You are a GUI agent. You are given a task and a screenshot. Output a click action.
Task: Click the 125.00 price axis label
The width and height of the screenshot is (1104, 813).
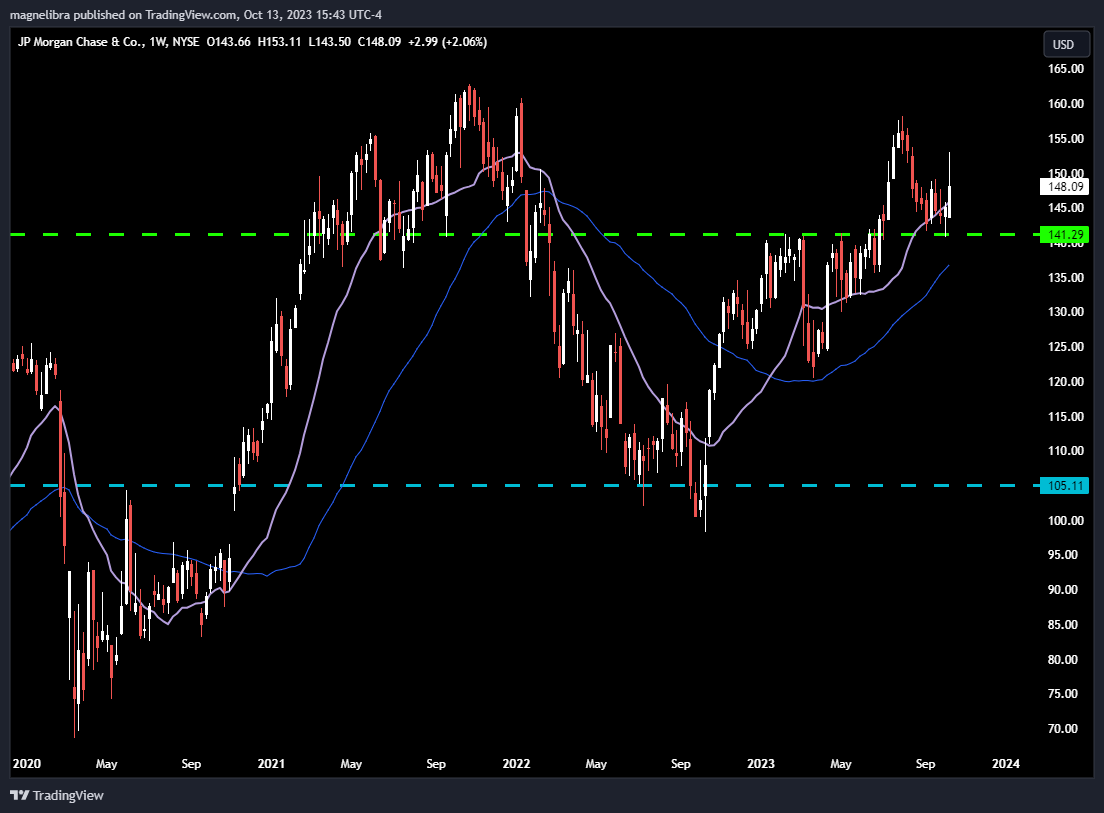1066,346
